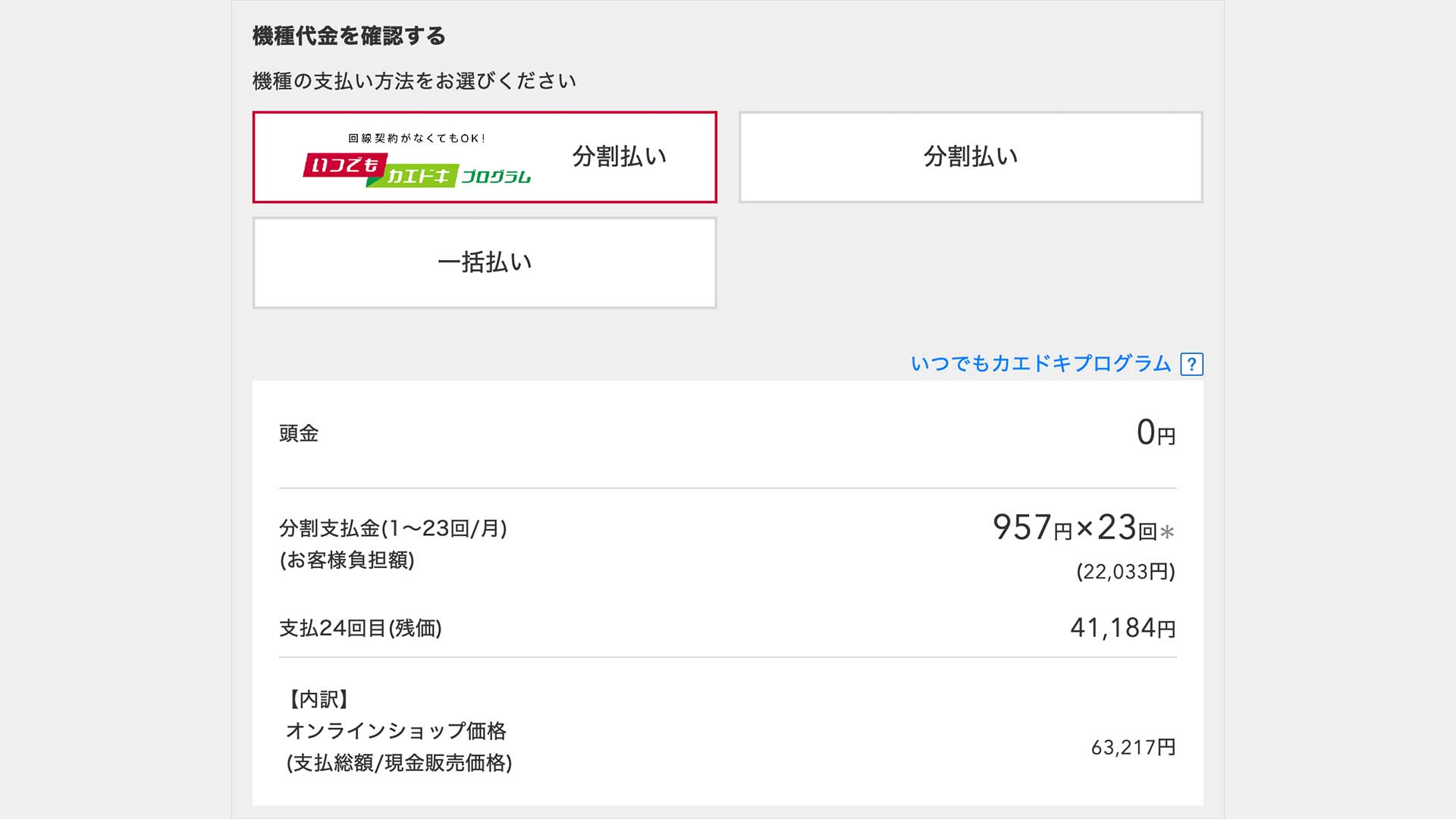
Task: Click the (22,033円) subtotal text
Action: [1125, 572]
